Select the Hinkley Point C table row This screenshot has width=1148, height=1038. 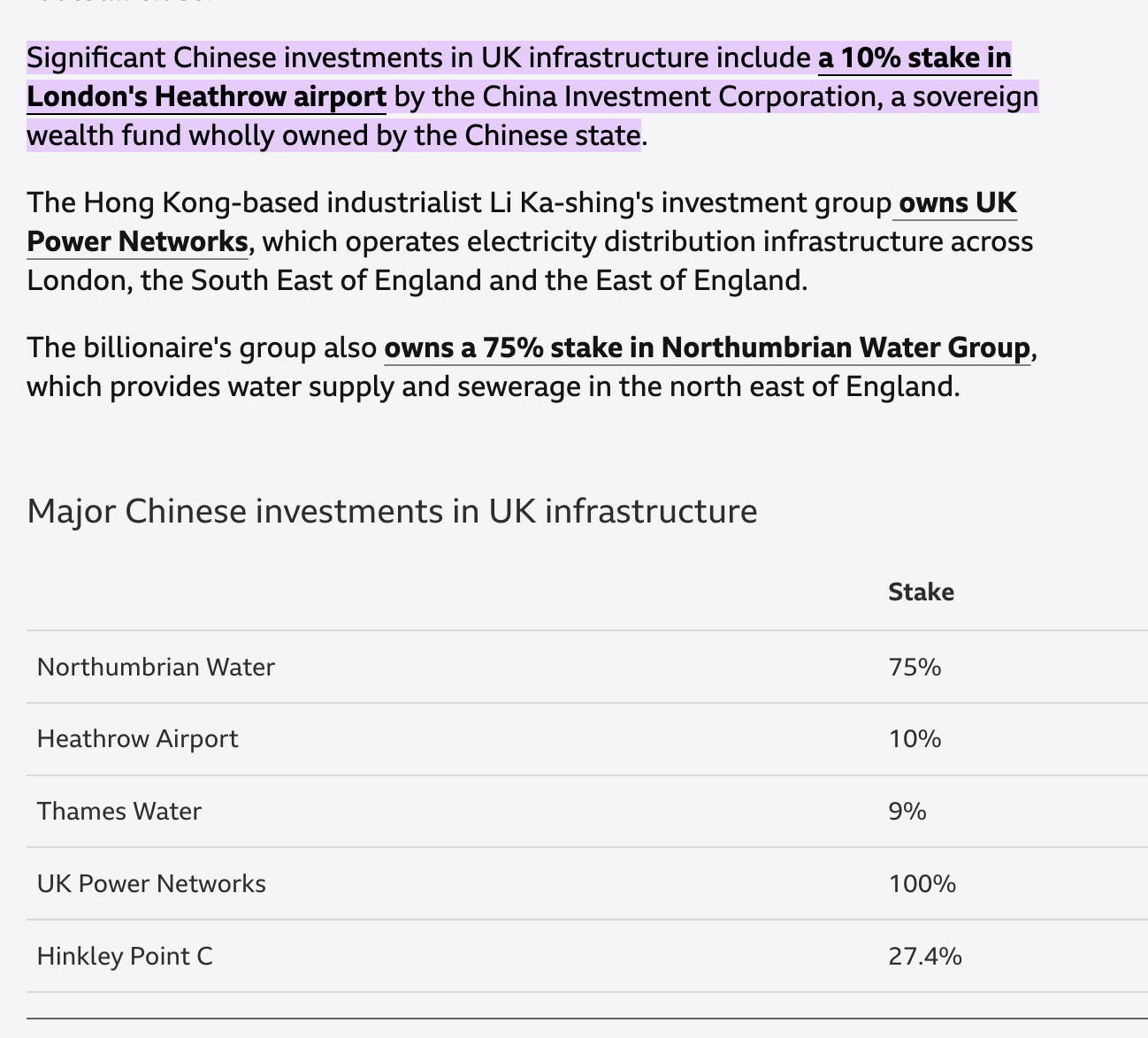[587, 956]
